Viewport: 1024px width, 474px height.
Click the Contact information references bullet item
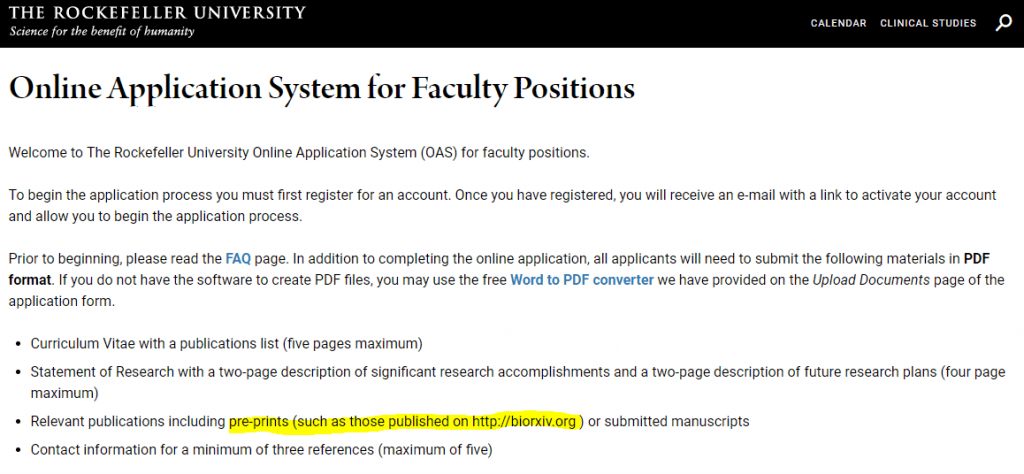click(261, 449)
